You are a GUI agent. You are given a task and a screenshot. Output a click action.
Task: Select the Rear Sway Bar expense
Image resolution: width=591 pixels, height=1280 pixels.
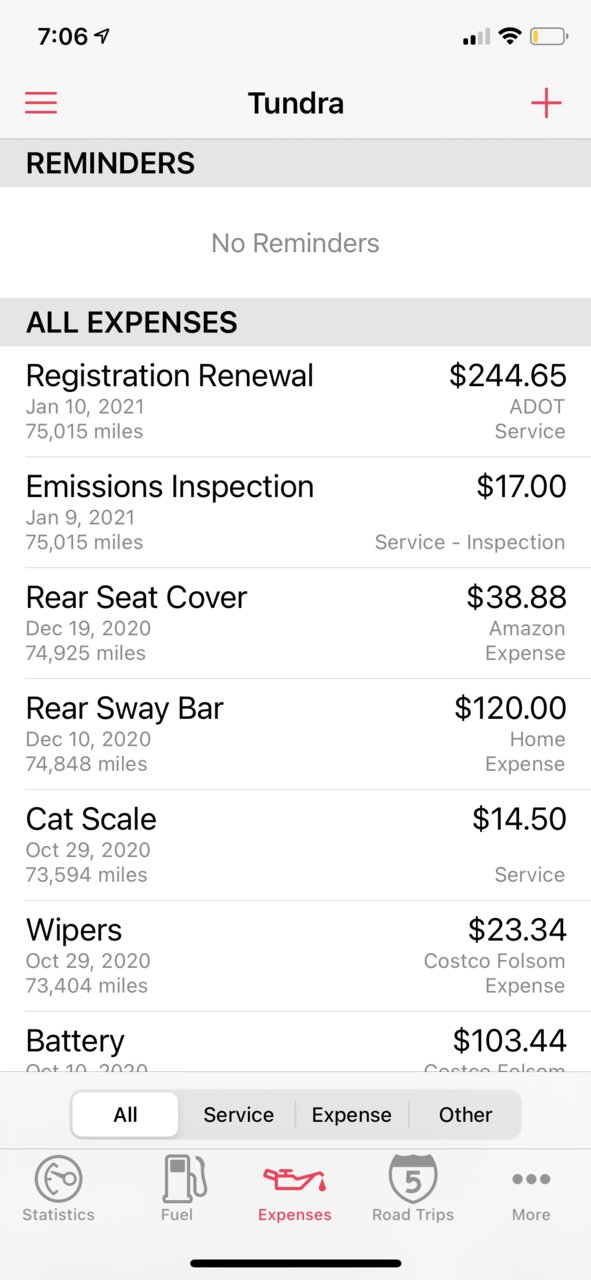coord(295,735)
